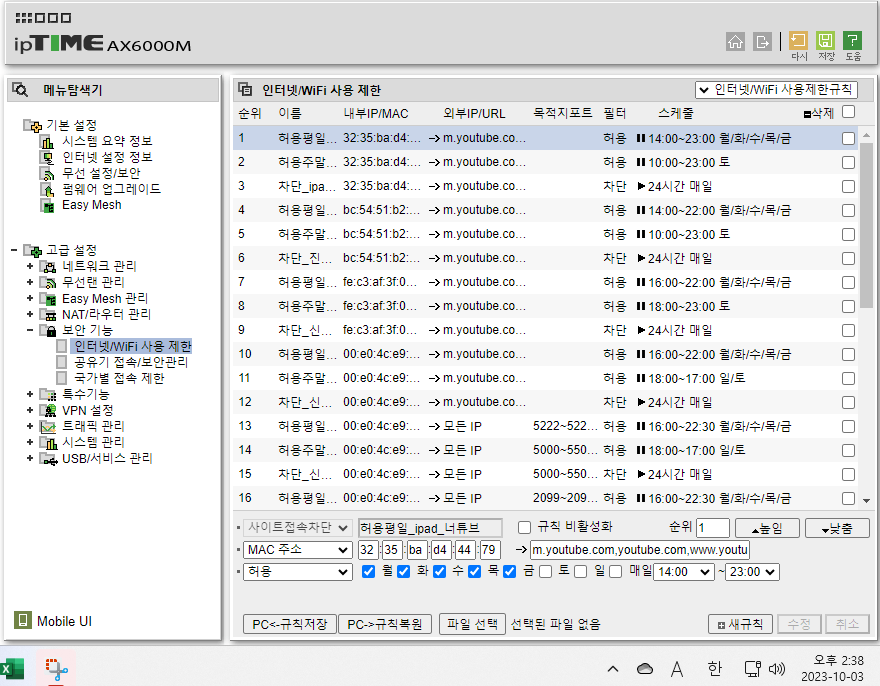The width and height of the screenshot is (880, 686).
Task: Open the 인터넷/WiFi 사용제한규칙 dropdown
Action: [776, 90]
